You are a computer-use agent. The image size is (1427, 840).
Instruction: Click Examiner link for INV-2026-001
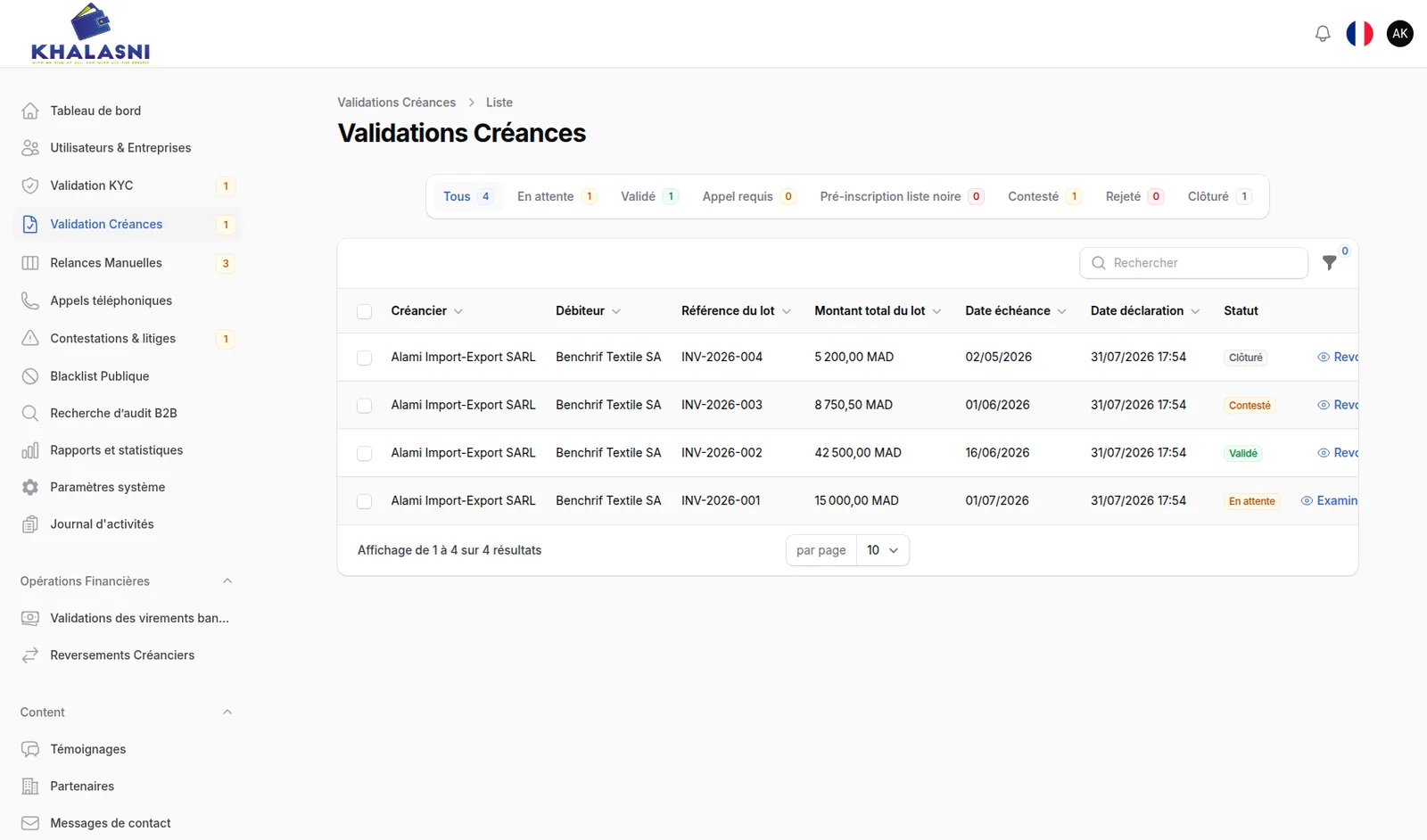point(1329,500)
